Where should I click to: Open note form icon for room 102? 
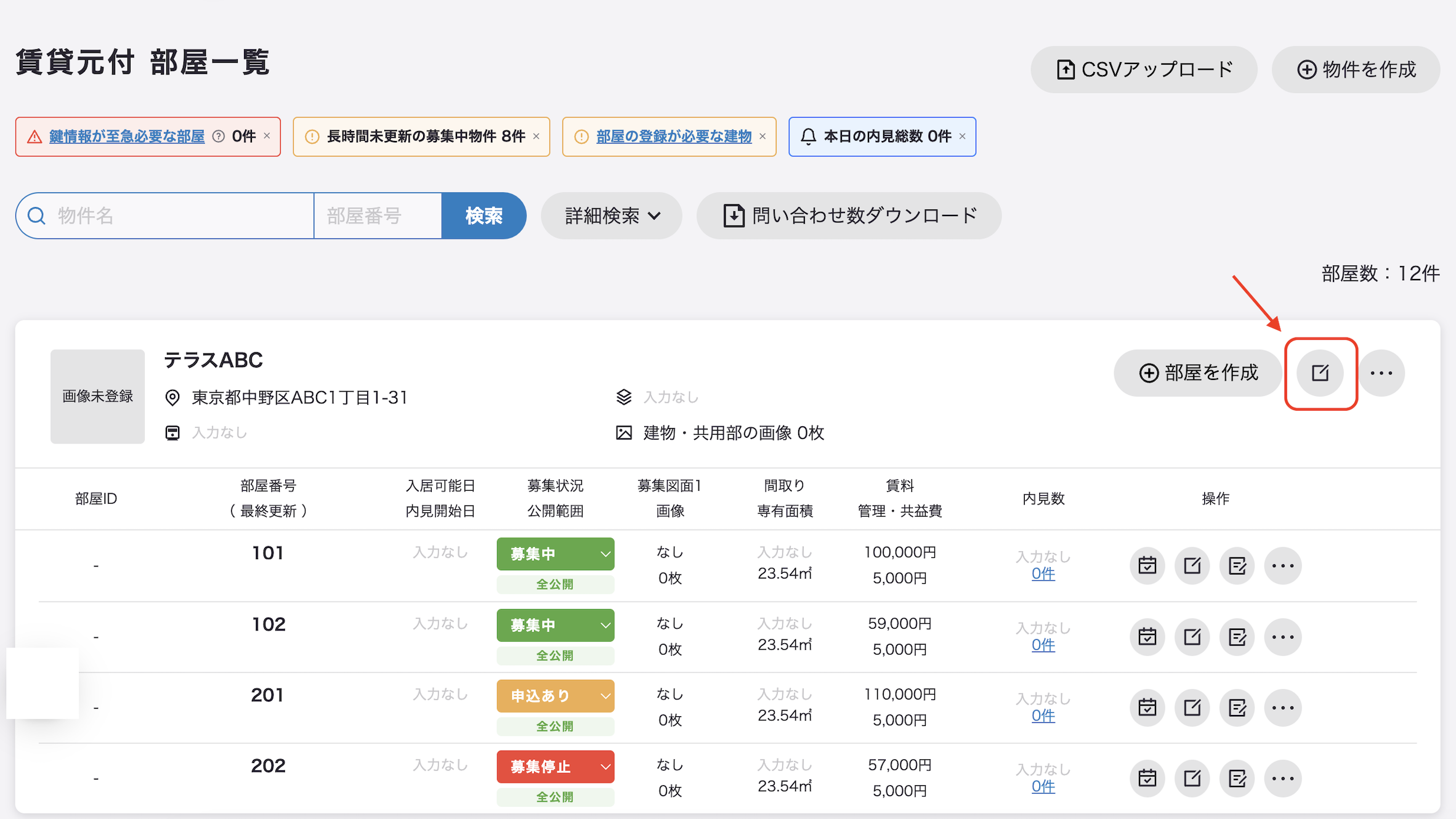[x=1237, y=637]
